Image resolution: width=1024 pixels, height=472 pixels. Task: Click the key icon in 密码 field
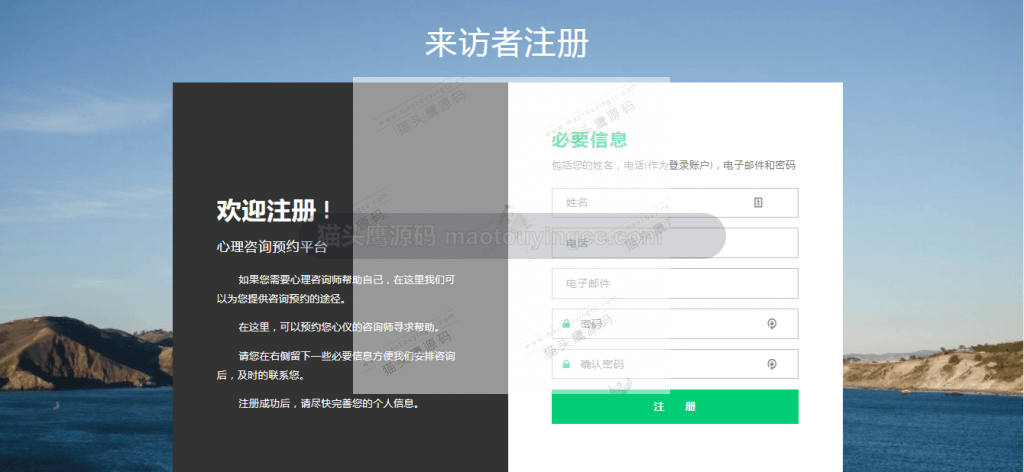click(772, 323)
